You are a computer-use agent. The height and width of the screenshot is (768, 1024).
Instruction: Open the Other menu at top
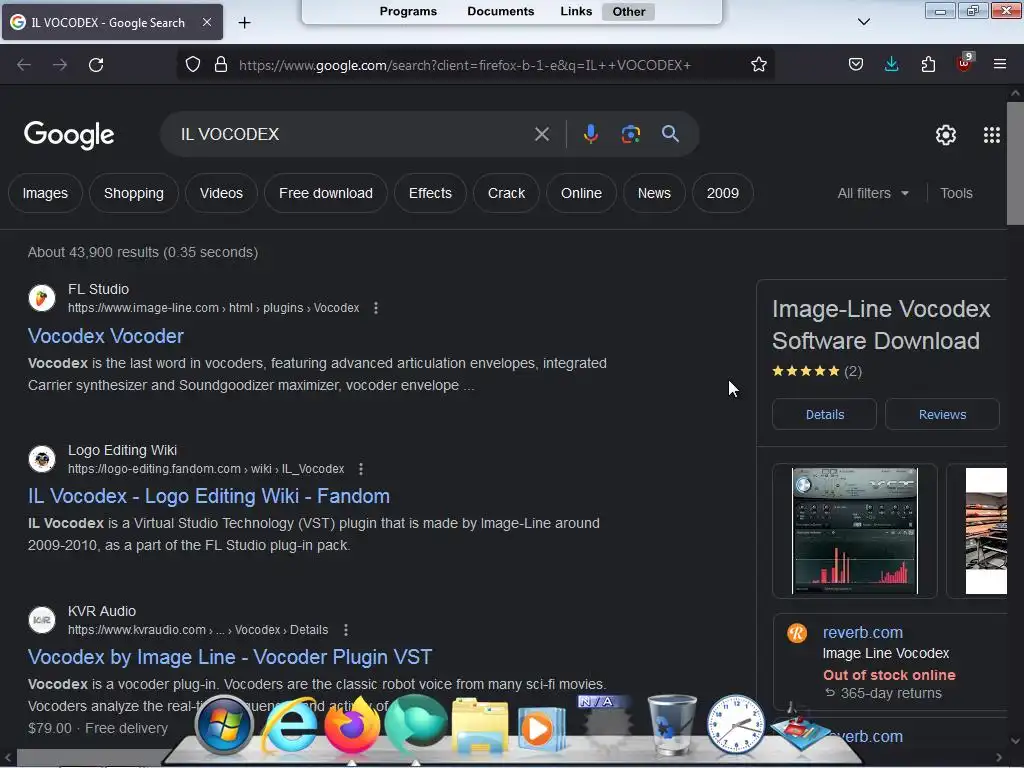pyautogui.click(x=628, y=12)
